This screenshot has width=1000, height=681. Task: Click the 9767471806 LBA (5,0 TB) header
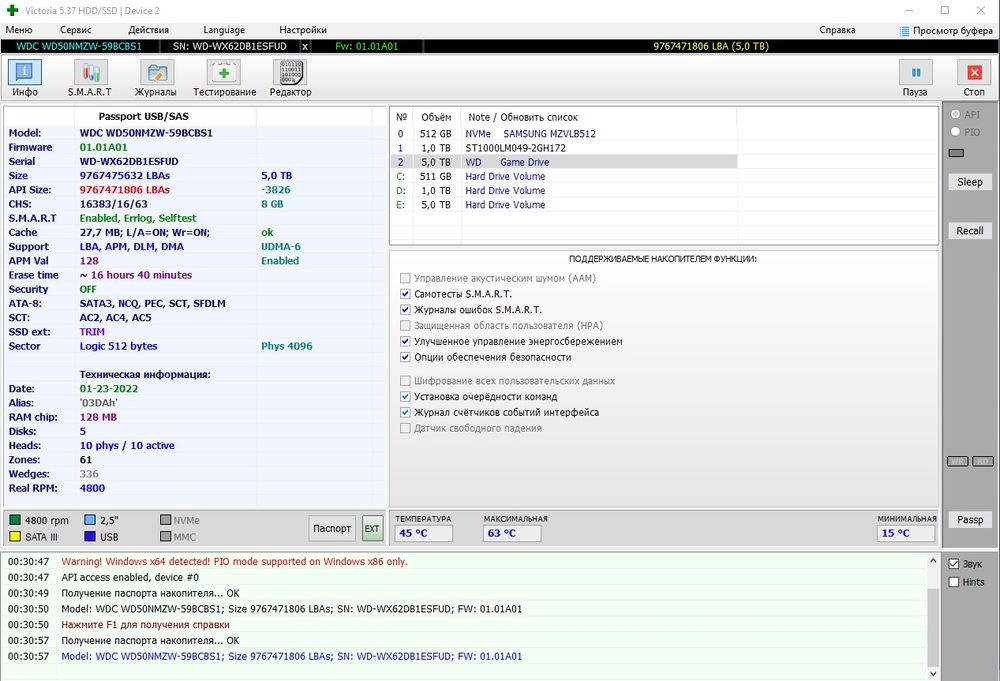point(711,47)
